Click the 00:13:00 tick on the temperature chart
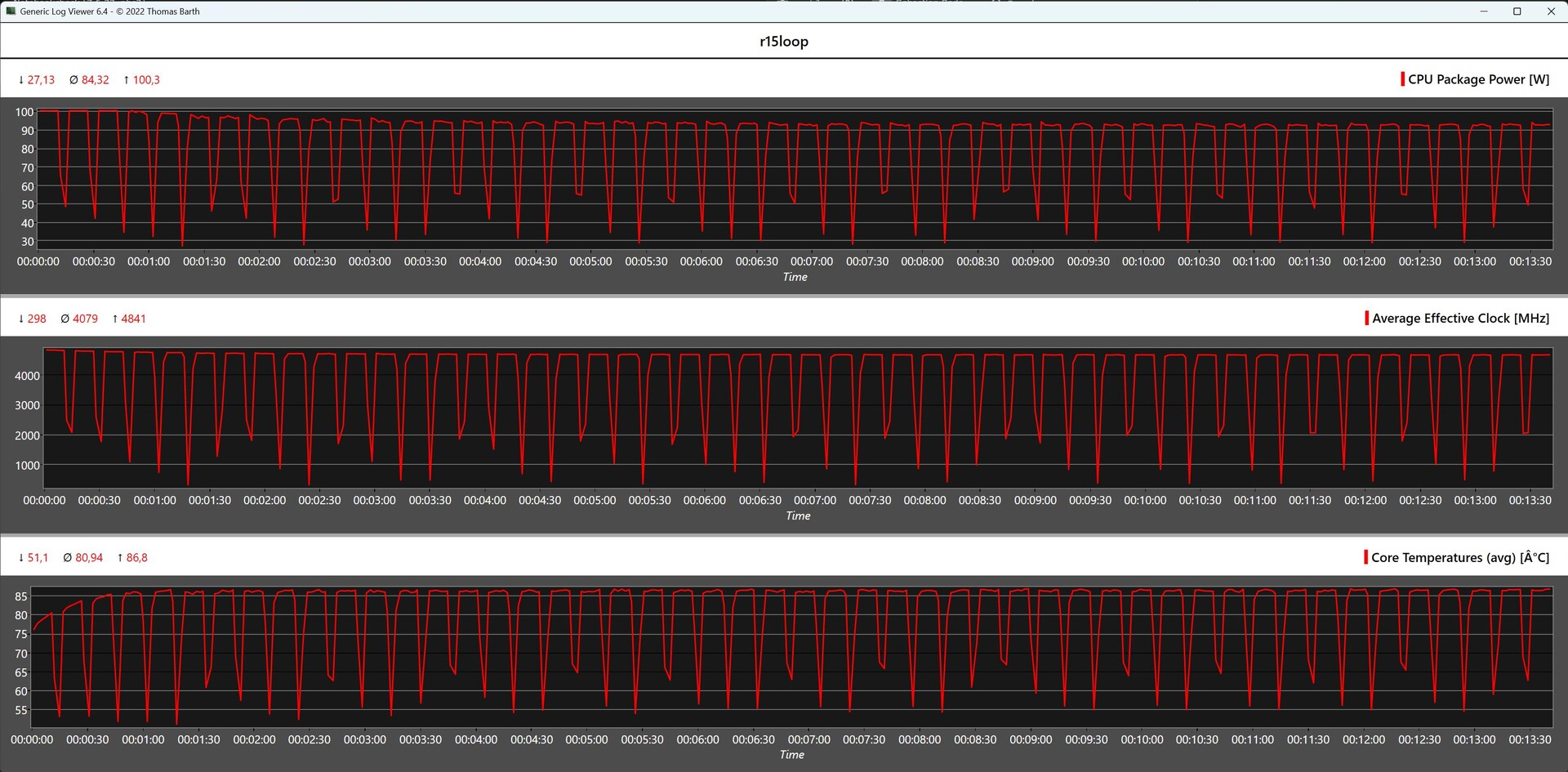 (1474, 739)
